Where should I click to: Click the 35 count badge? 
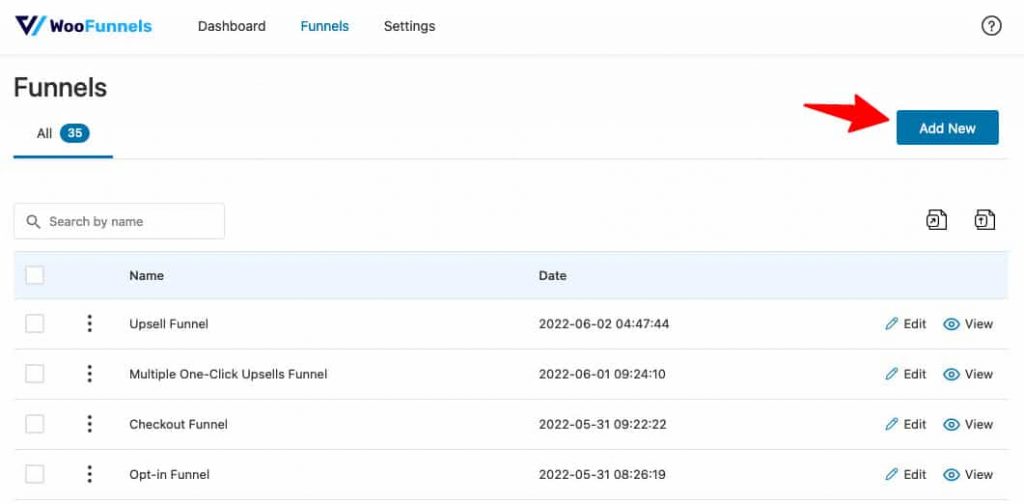(74, 133)
